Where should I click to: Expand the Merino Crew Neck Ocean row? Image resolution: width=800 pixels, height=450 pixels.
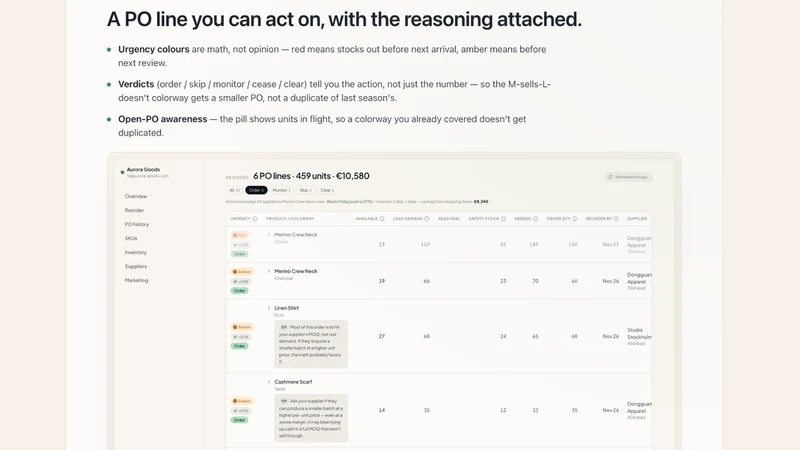pos(269,235)
